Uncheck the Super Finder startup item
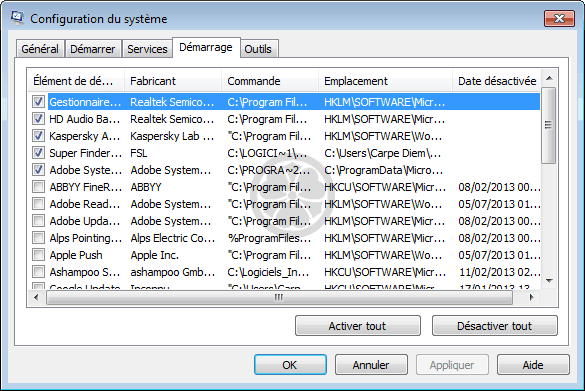This screenshot has height=391, width=585. point(38,153)
